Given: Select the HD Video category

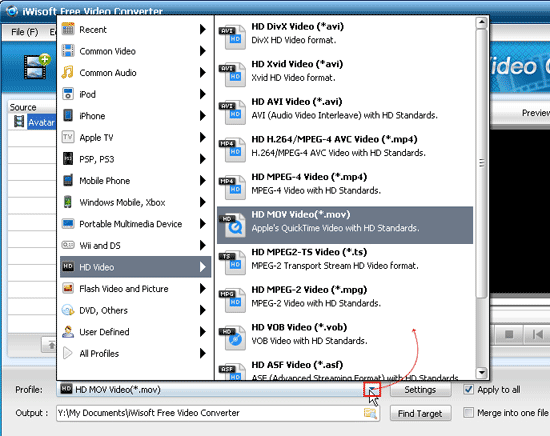Looking at the screenshot, I should (135, 267).
